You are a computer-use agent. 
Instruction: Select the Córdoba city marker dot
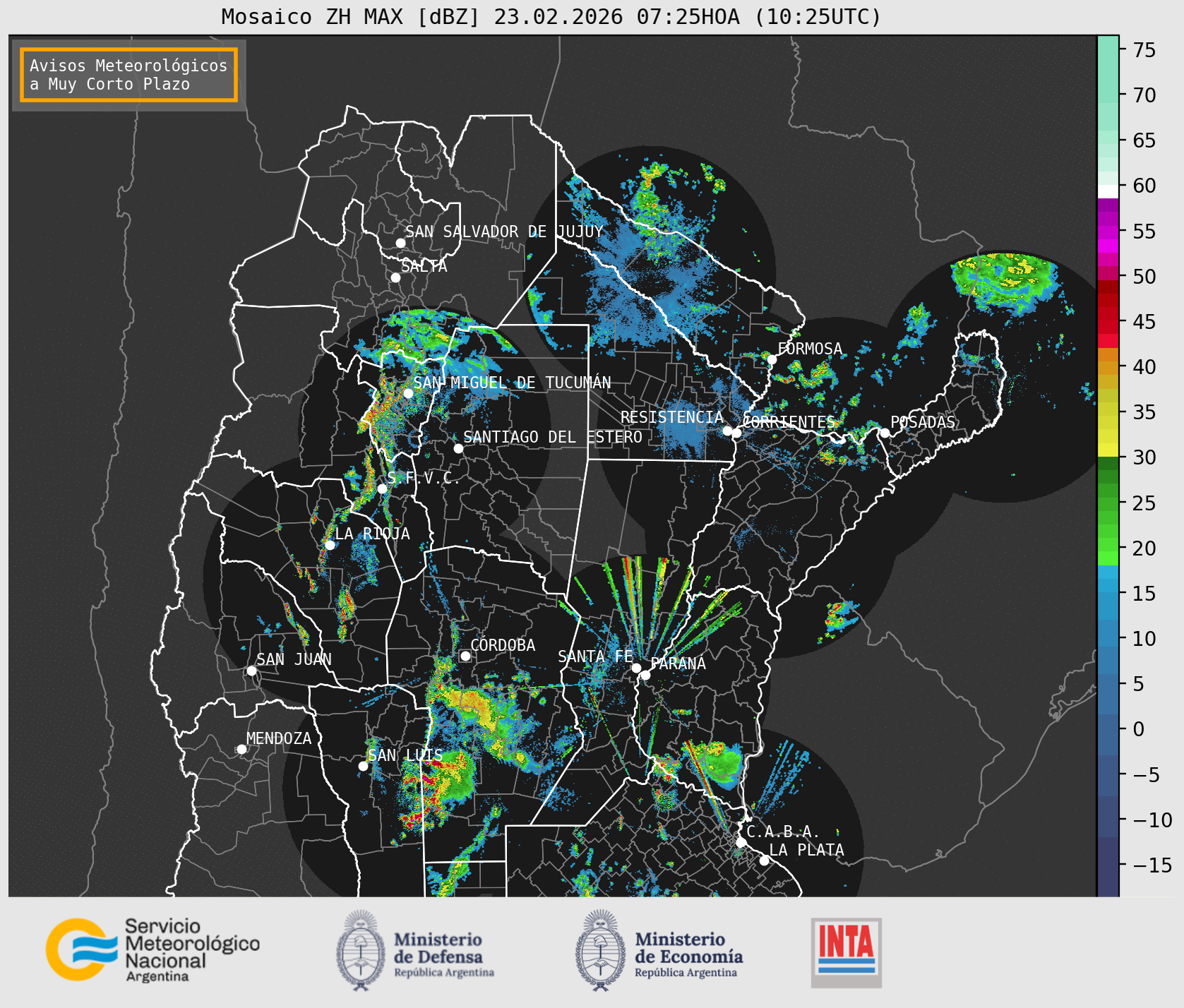465,656
